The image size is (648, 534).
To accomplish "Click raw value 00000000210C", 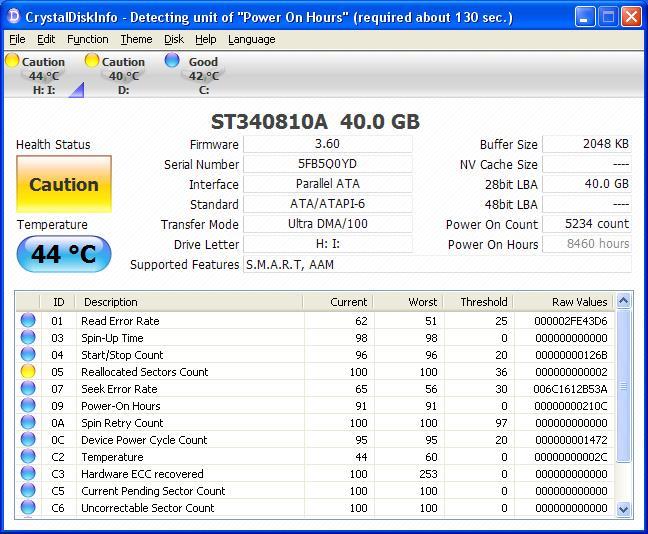I will tap(571, 406).
